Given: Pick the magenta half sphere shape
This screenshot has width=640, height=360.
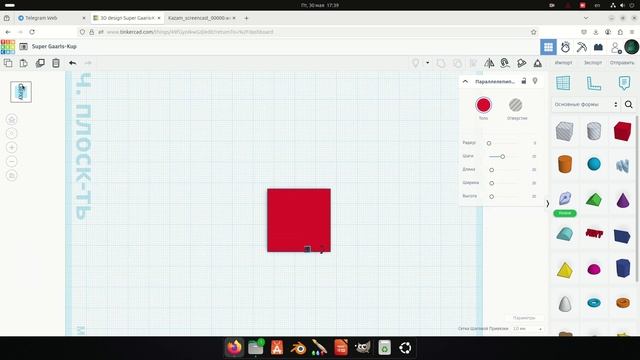Looking at the screenshot, I should pyautogui.click(x=594, y=269).
